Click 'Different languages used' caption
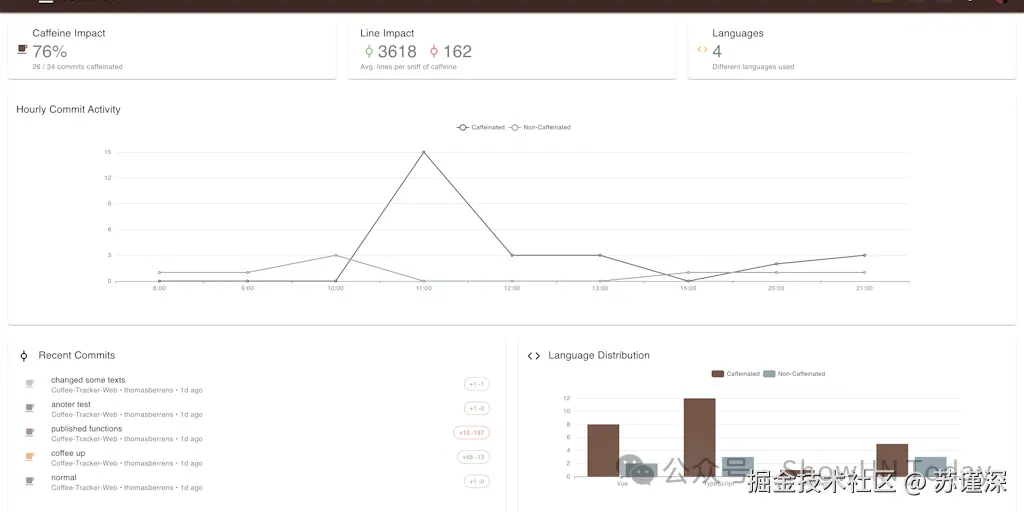Viewport: 1024px width, 512px height. (753, 67)
